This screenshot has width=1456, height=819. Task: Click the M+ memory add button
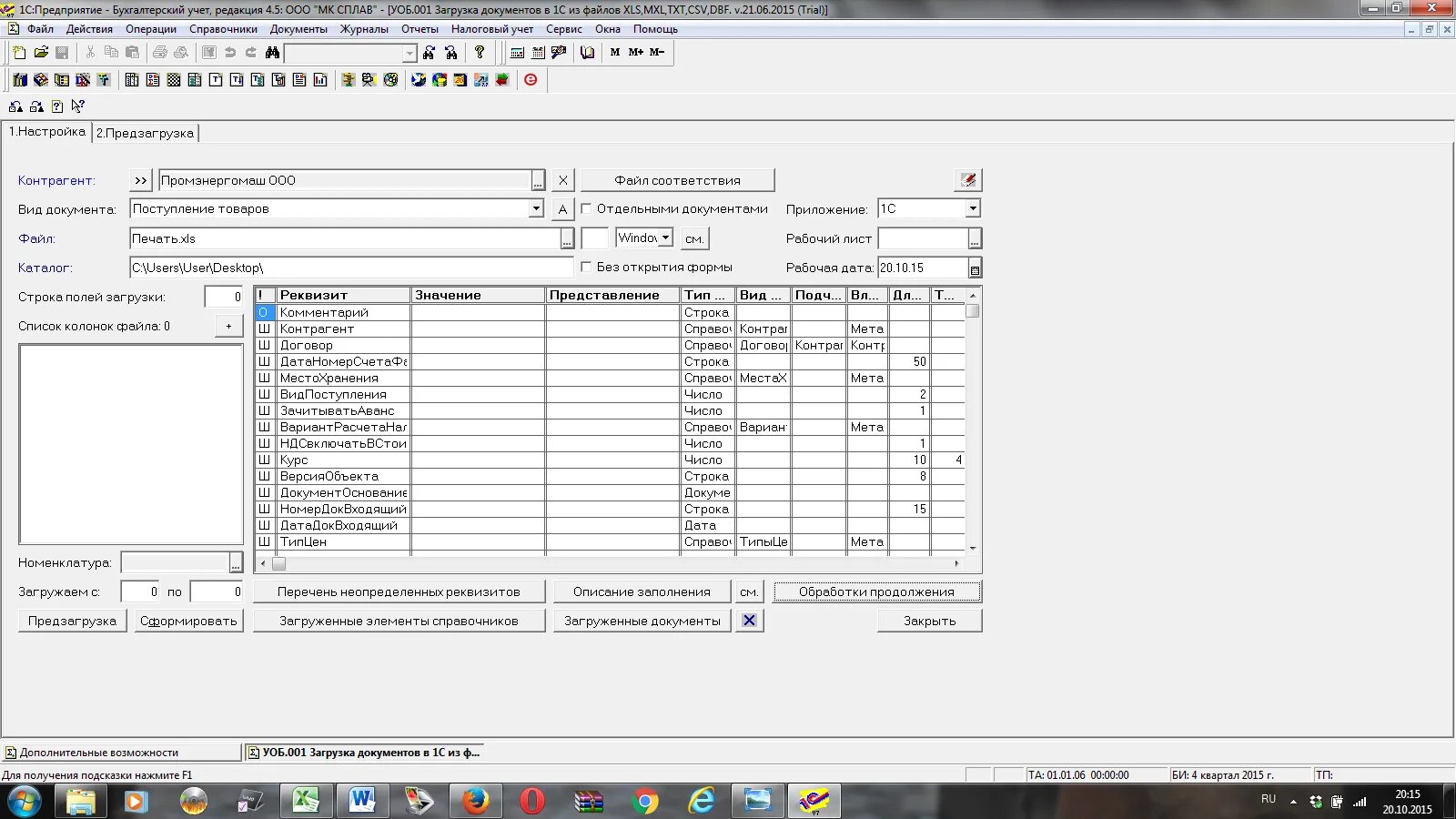coord(636,53)
